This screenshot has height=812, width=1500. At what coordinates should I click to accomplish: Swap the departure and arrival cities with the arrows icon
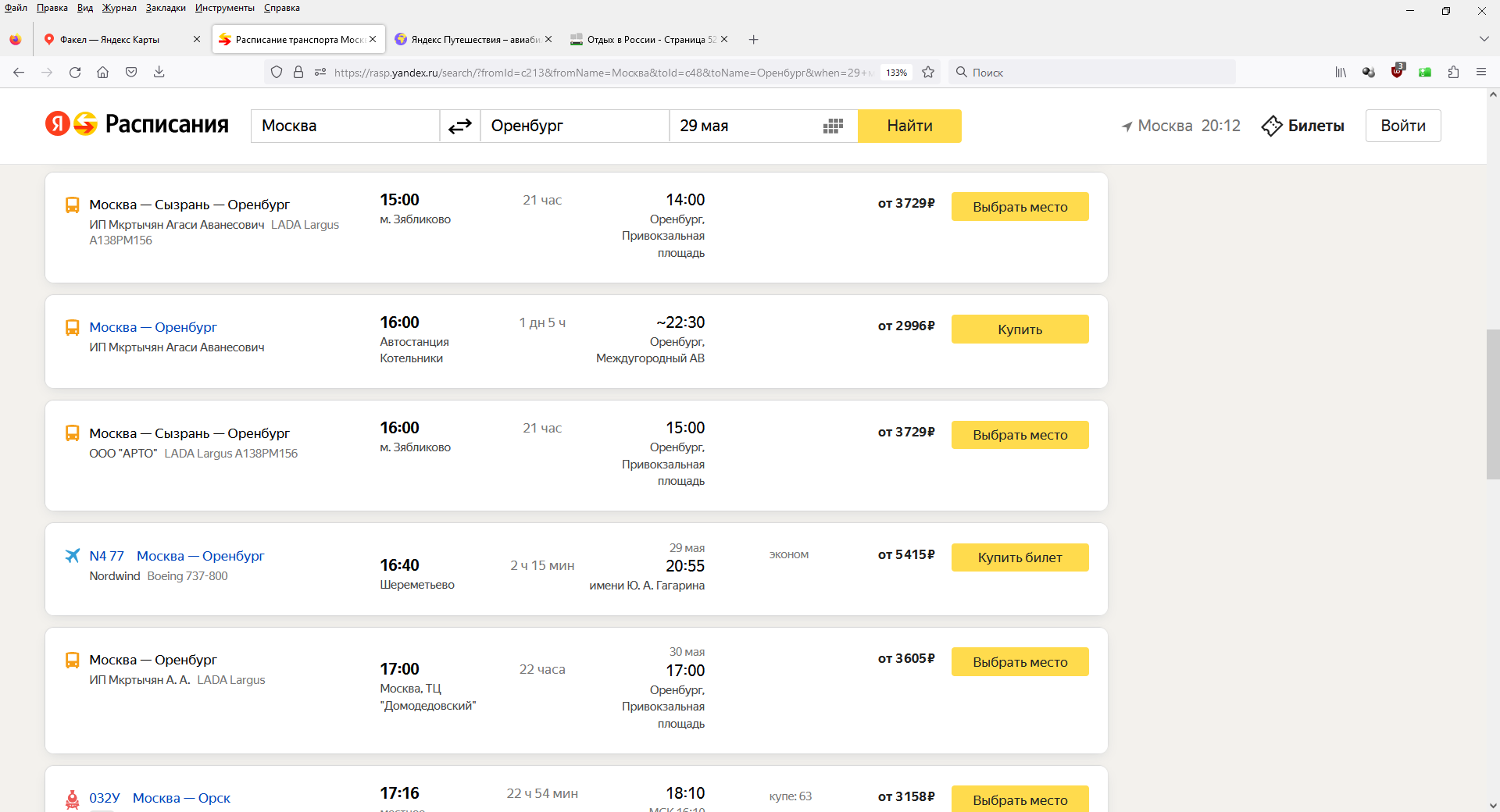coord(460,126)
